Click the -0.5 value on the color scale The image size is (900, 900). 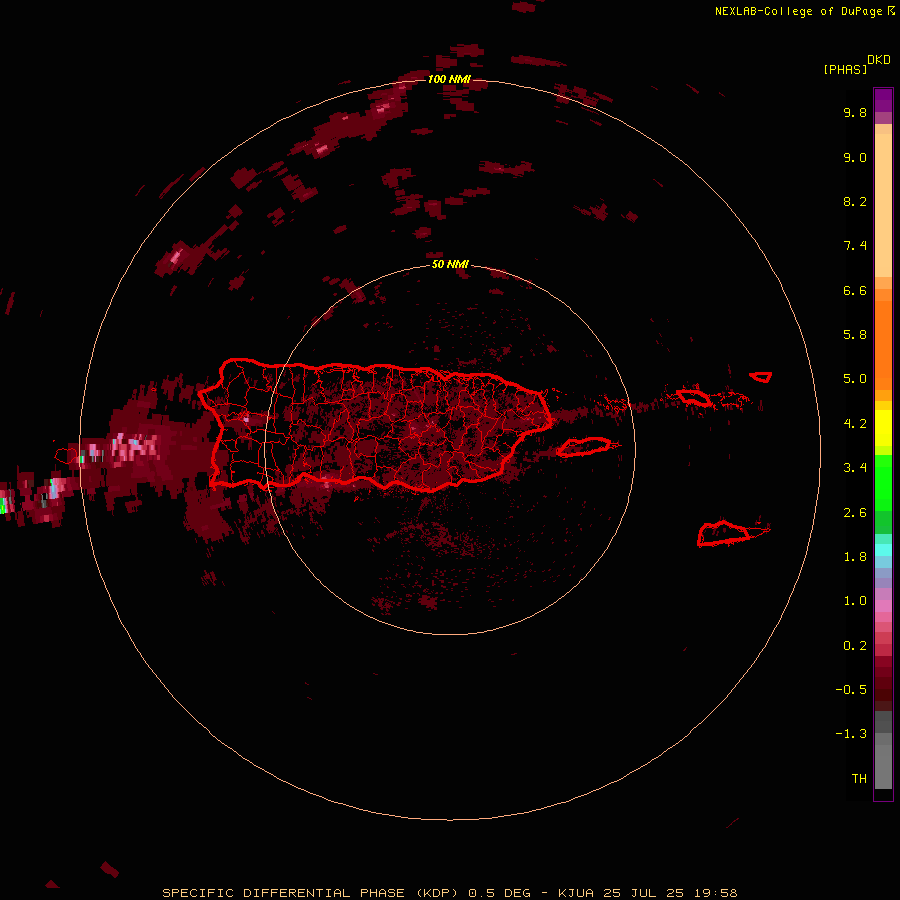(x=851, y=690)
